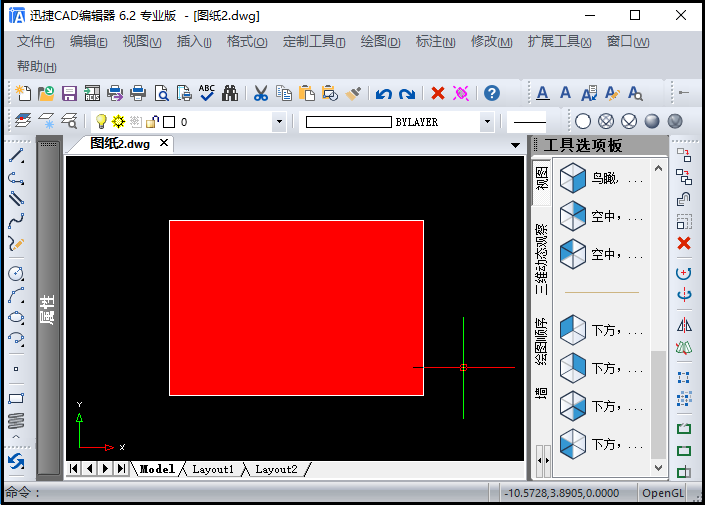Image resolution: width=705 pixels, height=505 pixels.
Task: Click the OpenGL status bar entry
Action: tap(663, 493)
